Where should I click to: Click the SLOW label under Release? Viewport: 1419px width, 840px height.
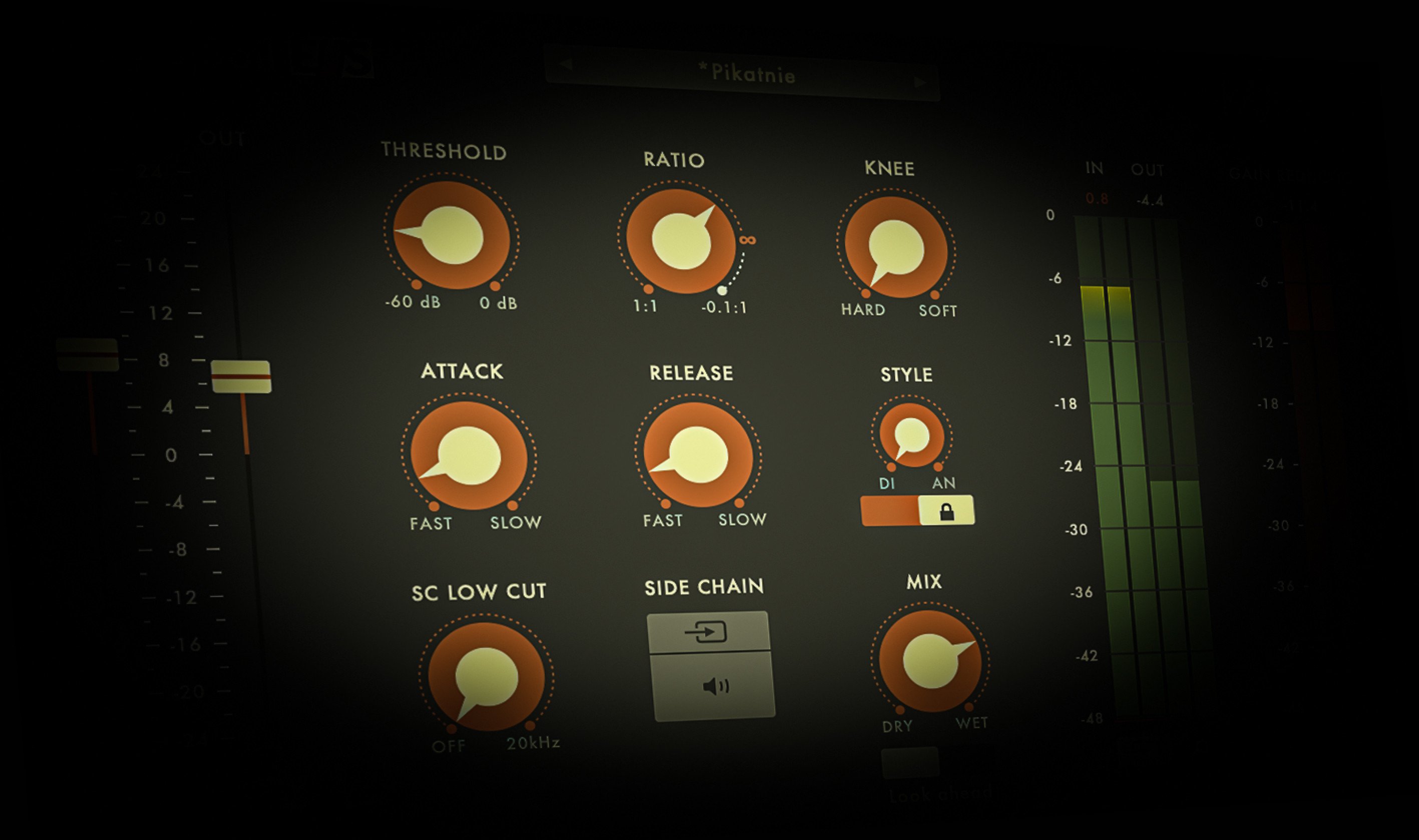tap(743, 520)
